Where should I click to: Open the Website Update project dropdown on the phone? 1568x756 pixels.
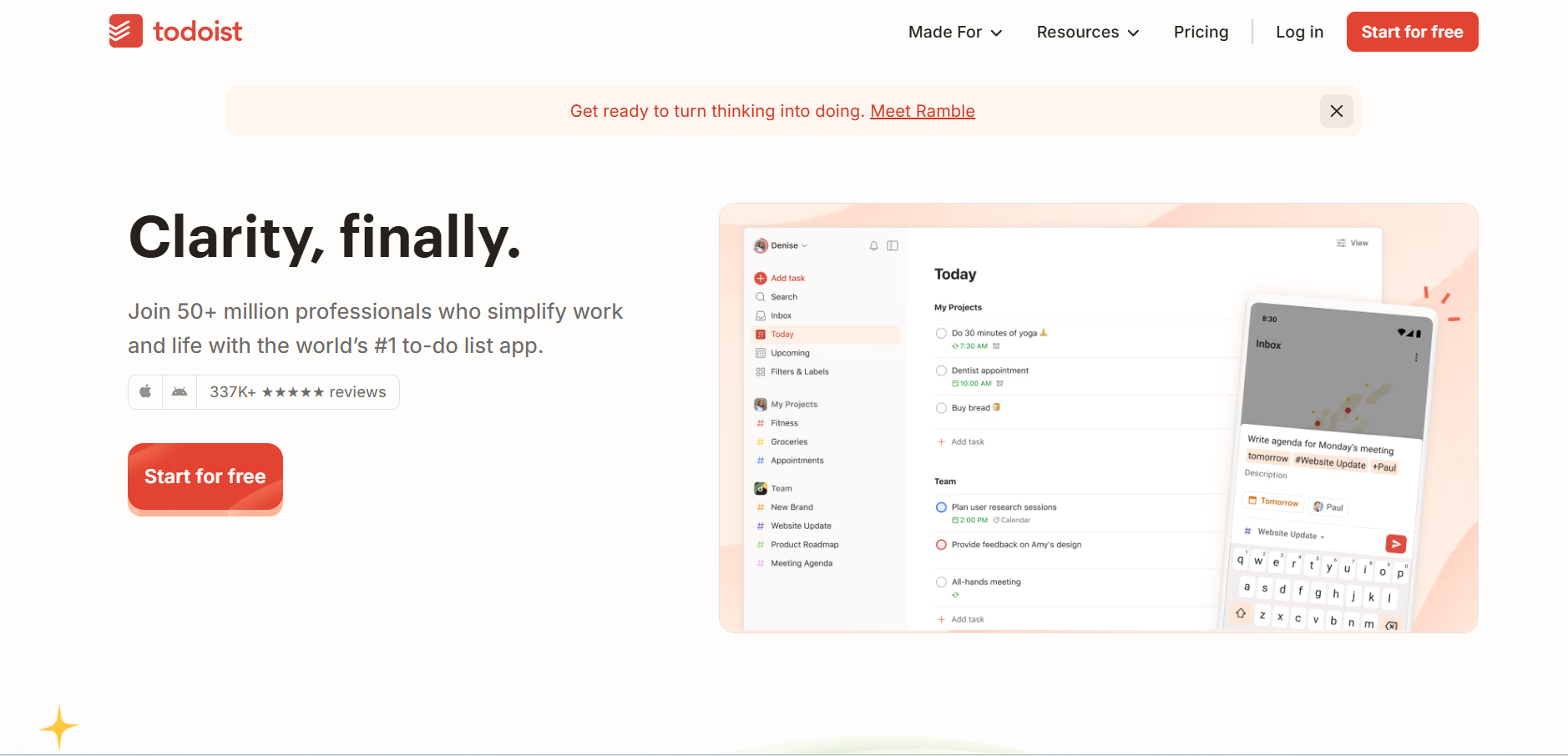(1285, 532)
